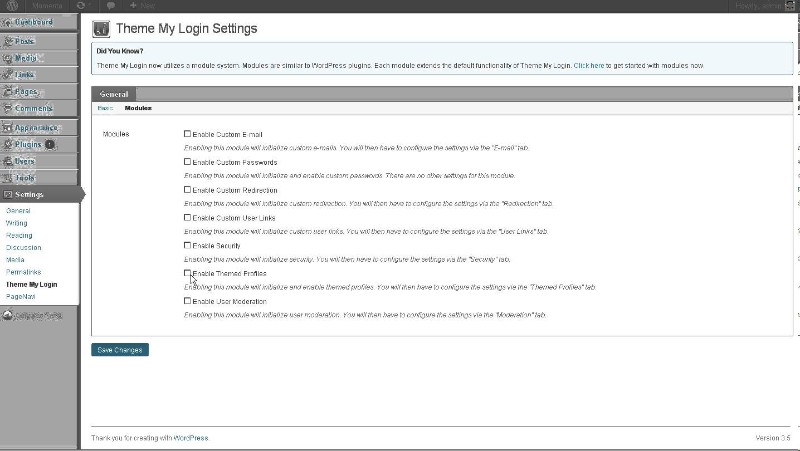Go to Writing settings submenu

[16, 223]
